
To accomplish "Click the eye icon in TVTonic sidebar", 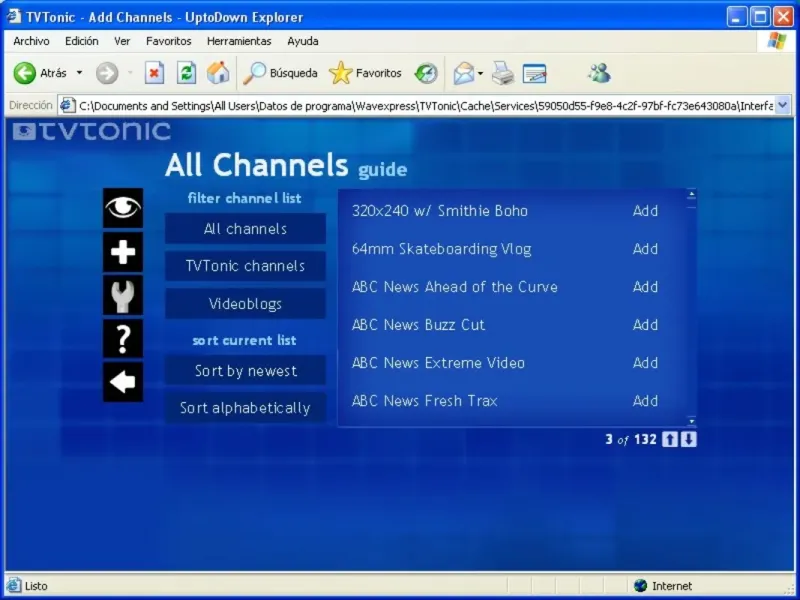I will tap(123, 208).
